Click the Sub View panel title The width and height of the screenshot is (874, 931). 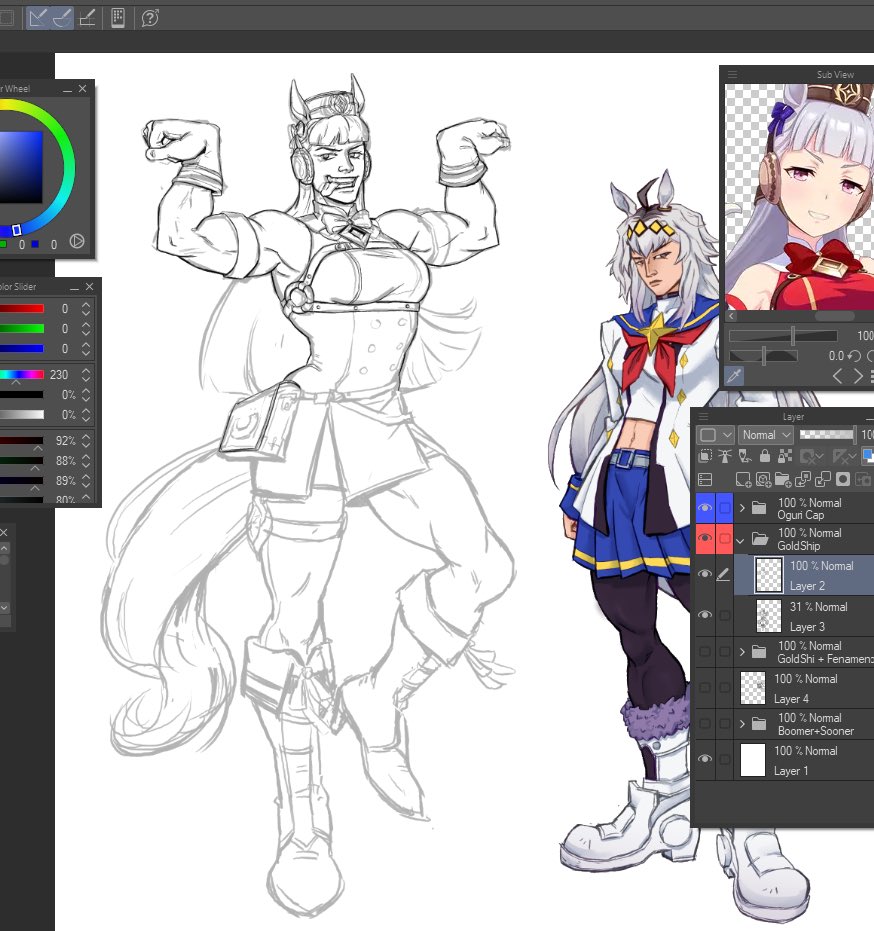click(835, 74)
